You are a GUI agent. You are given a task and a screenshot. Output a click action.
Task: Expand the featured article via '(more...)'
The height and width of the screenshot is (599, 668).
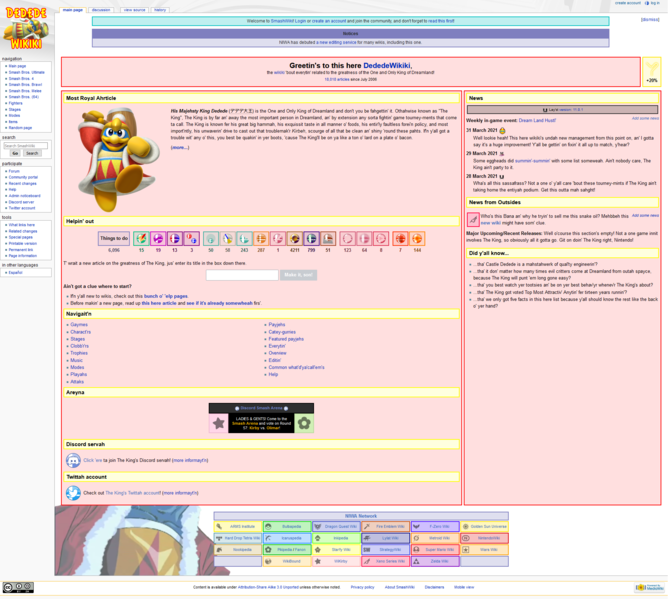point(179,148)
